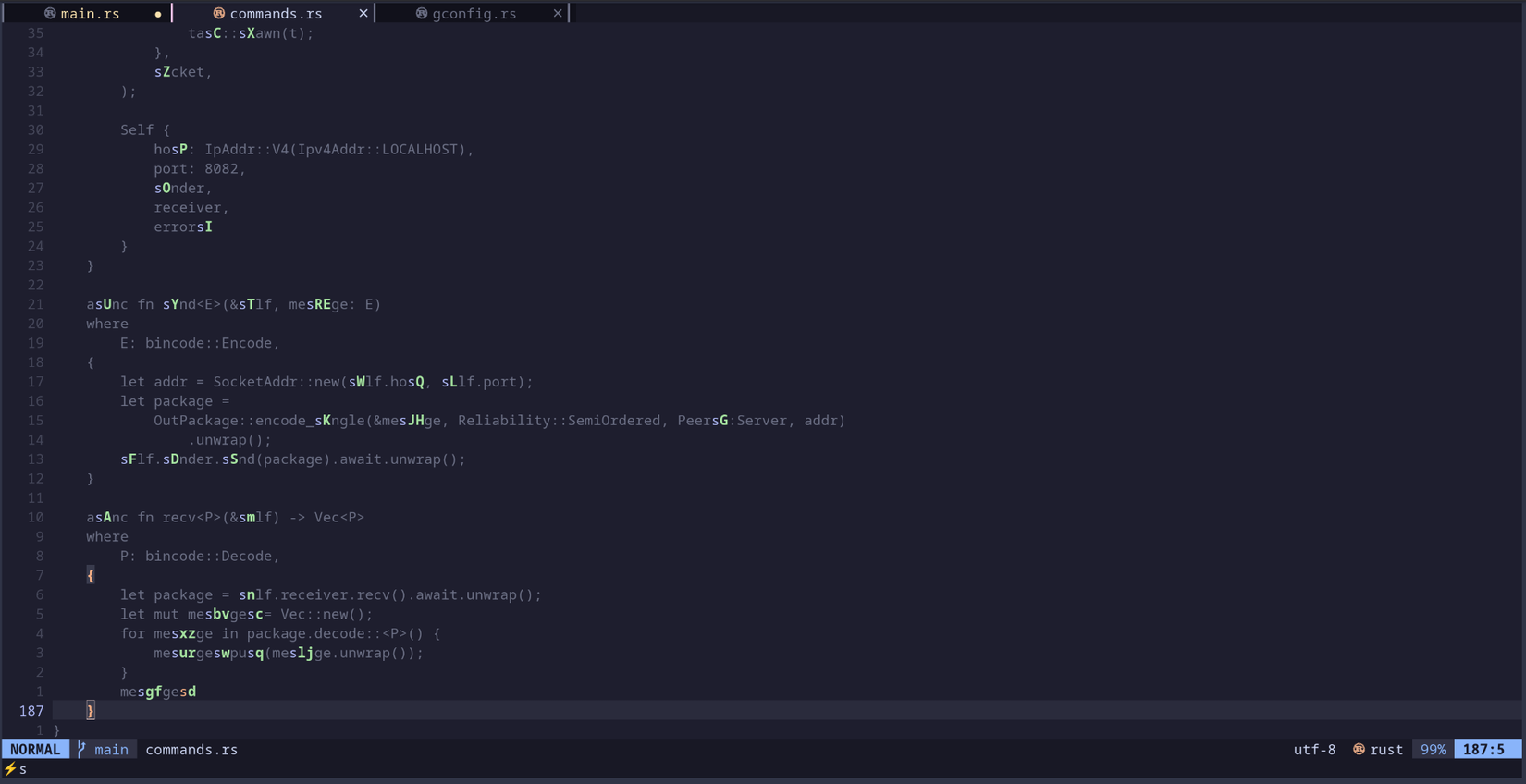Click the lightning bolt icon in command line
Image resolution: width=1526 pixels, height=784 pixels.
(x=10, y=769)
